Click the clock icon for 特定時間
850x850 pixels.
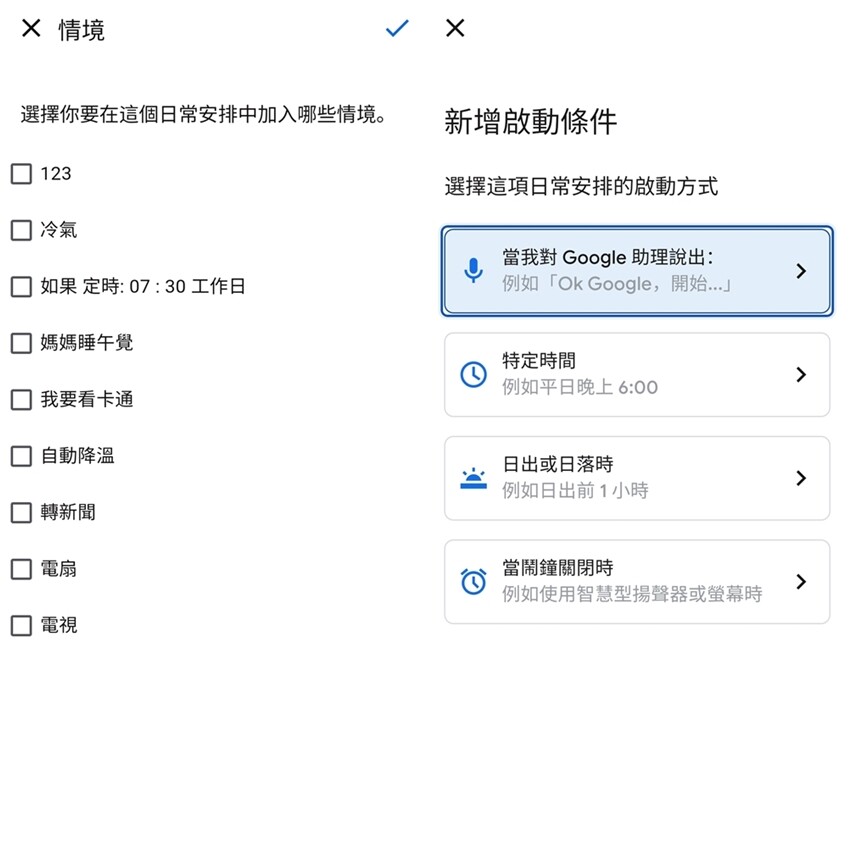[x=473, y=375]
